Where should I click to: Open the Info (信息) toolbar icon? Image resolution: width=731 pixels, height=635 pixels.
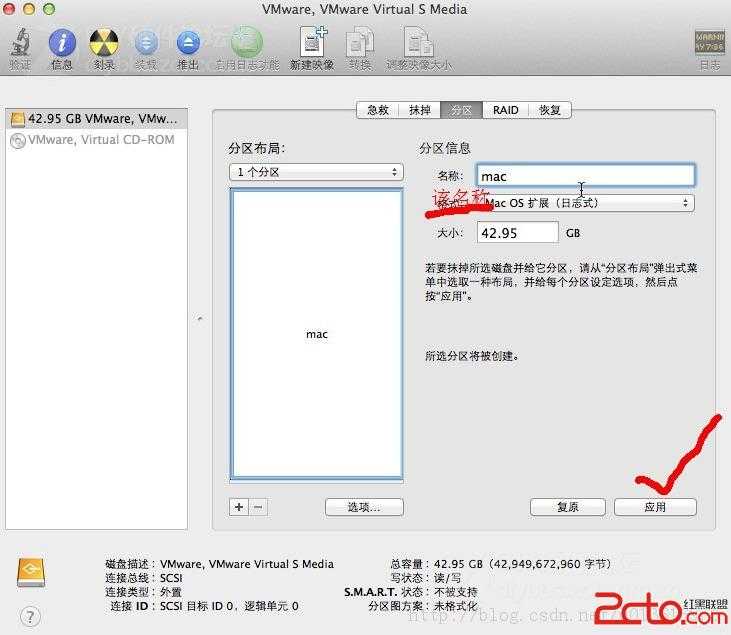coord(62,43)
